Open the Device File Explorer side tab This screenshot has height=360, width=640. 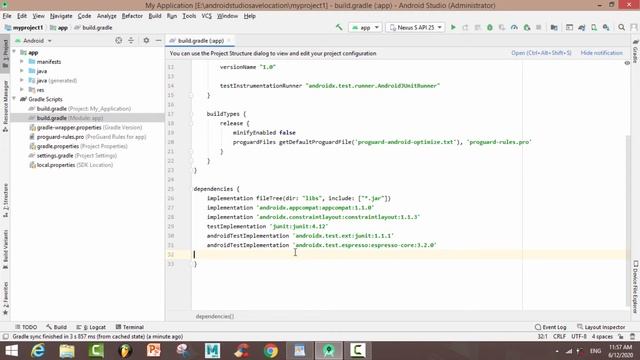coord(636,287)
